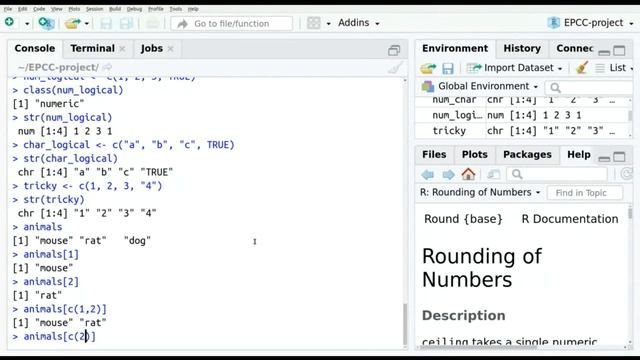Close the Jobs tab
640x360 pixels.
[x=171, y=49]
